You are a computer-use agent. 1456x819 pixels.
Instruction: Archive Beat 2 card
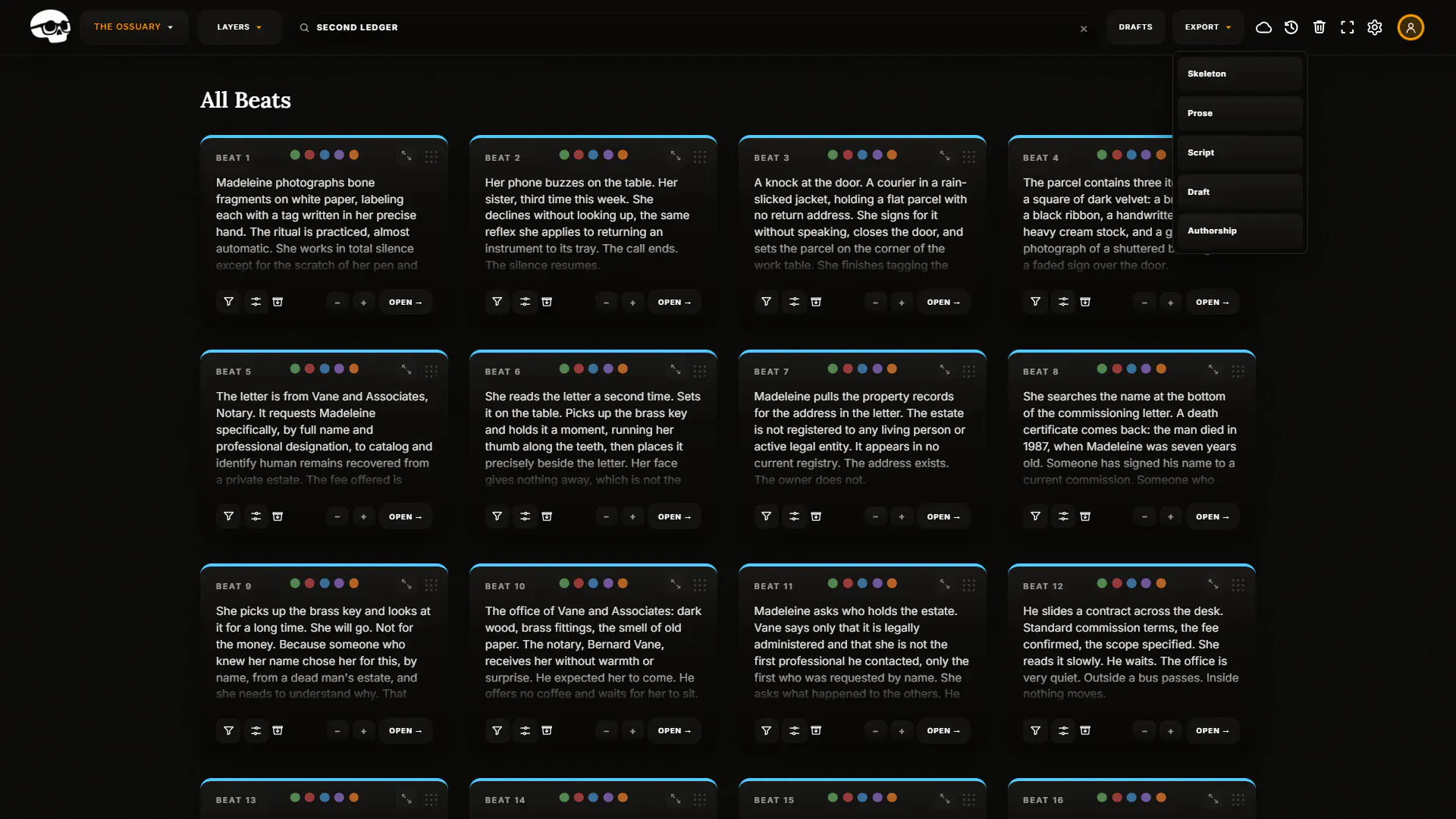547,302
